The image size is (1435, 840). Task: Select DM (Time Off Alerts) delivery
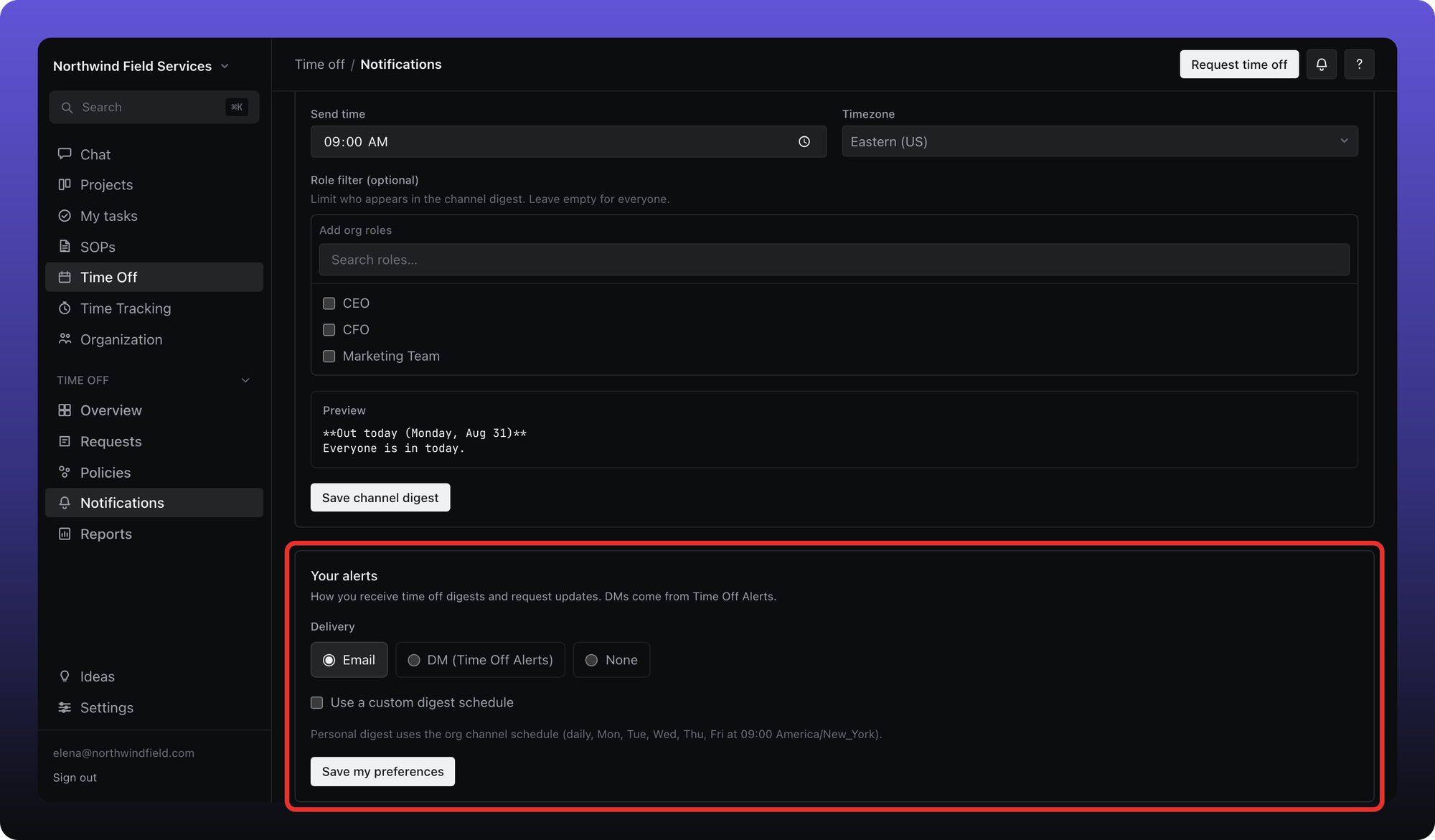[x=480, y=660]
